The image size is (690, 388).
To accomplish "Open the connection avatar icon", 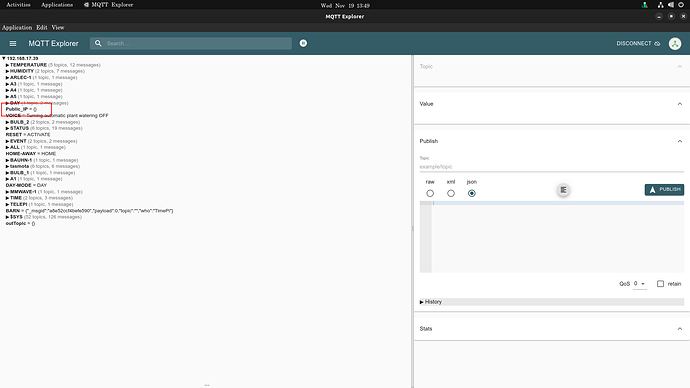I will (x=675, y=44).
